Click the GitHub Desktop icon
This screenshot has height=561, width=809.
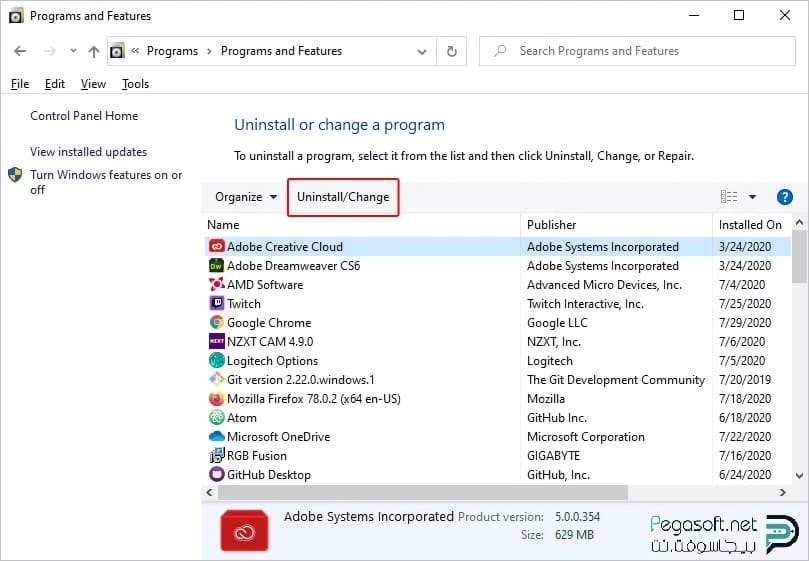tap(216, 475)
